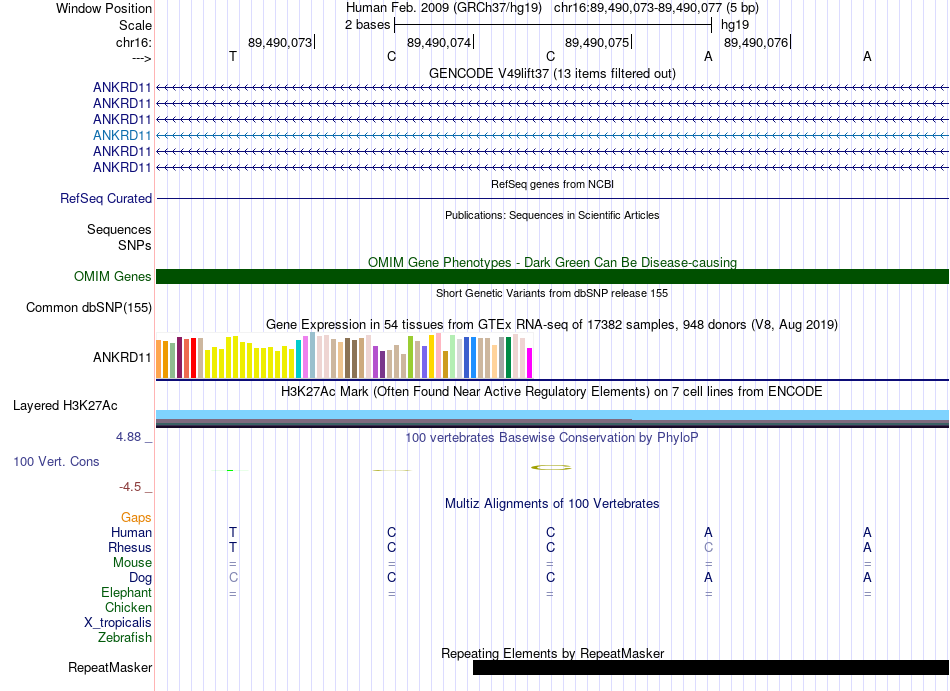The height and width of the screenshot is (691, 950).
Task: Open the OMIM Gene Phenotypes track title
Action: coord(552,262)
